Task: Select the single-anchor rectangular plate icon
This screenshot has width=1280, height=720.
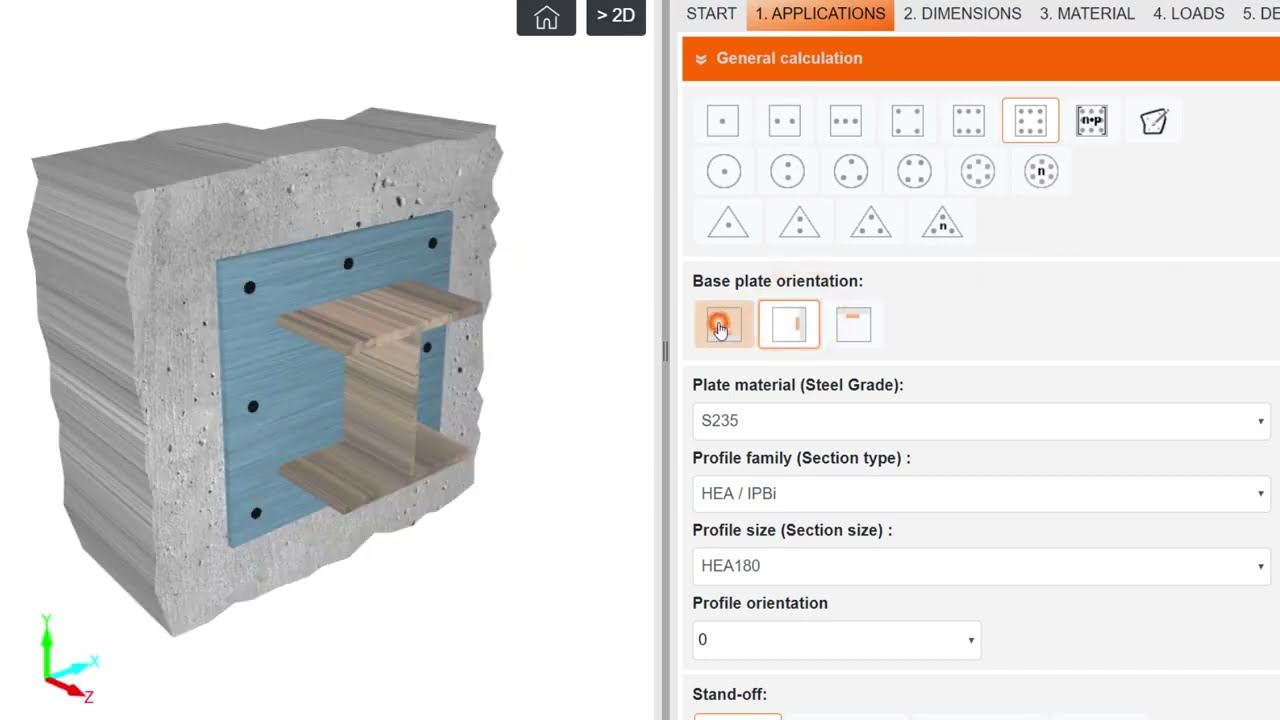Action: click(x=722, y=121)
